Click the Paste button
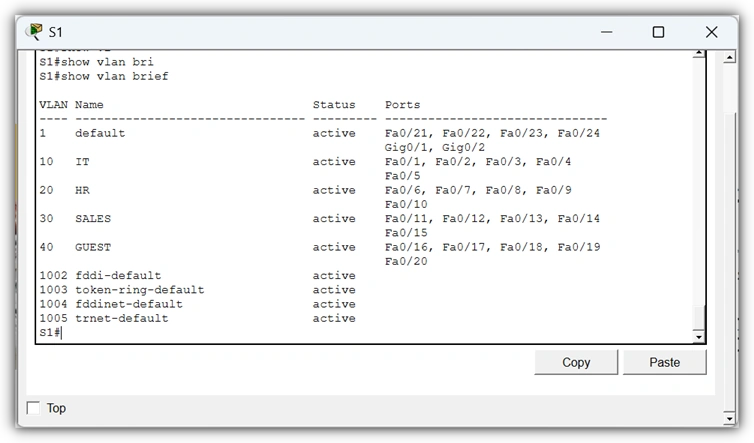This screenshot has height=443, width=754. pos(665,362)
